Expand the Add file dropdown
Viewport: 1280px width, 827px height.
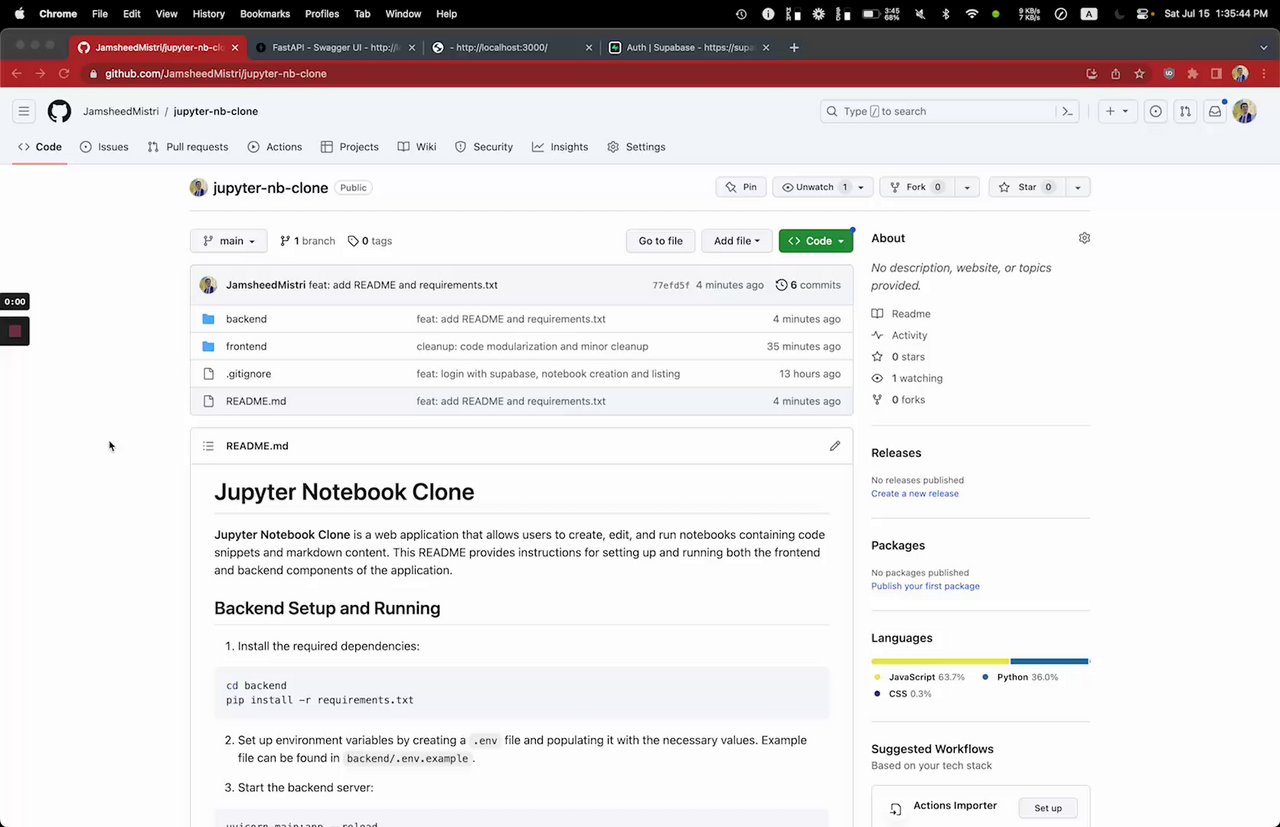pyautogui.click(x=737, y=241)
